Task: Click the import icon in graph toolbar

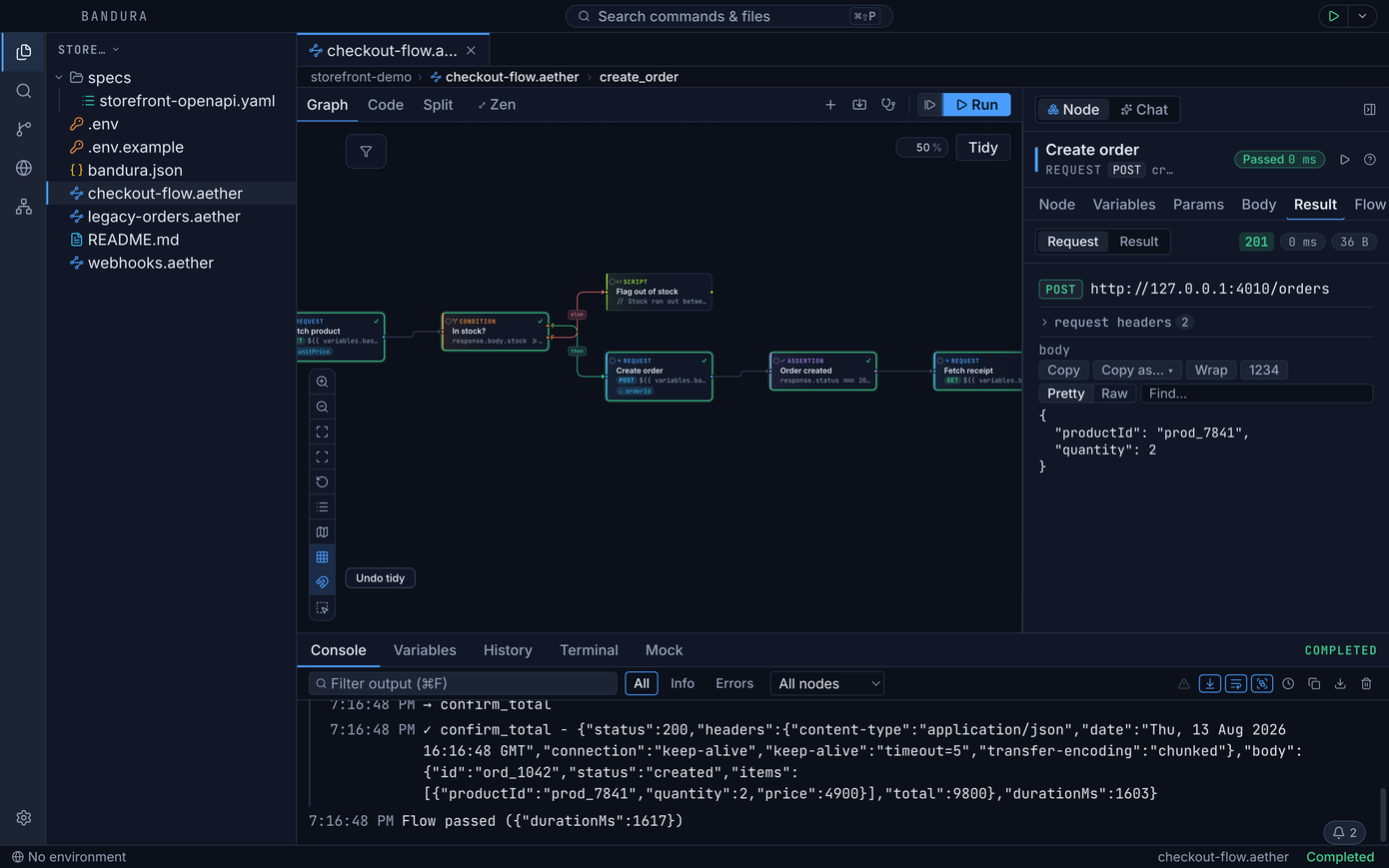Action: point(859,105)
